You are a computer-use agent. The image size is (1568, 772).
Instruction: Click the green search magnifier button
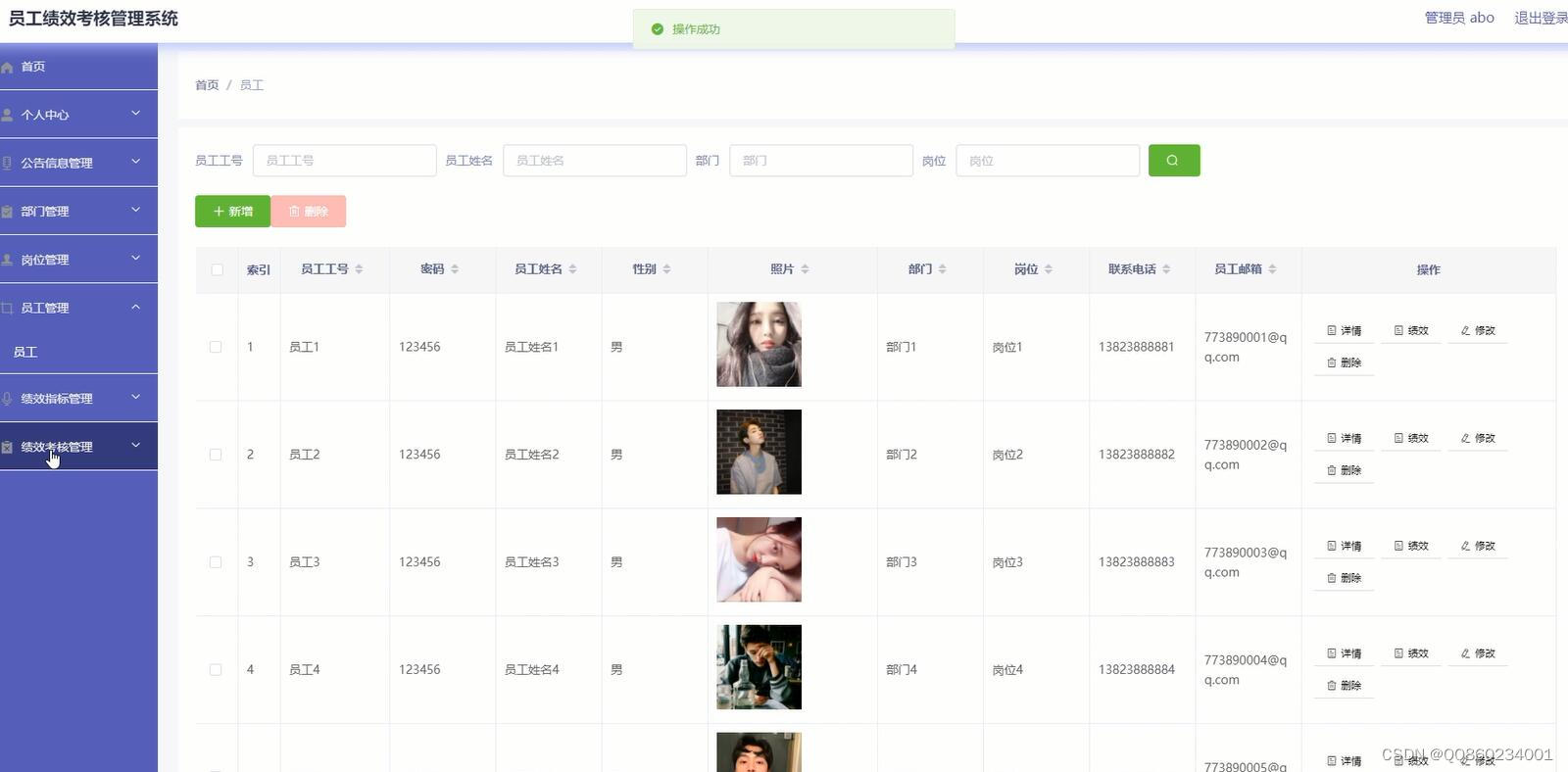1174,161
